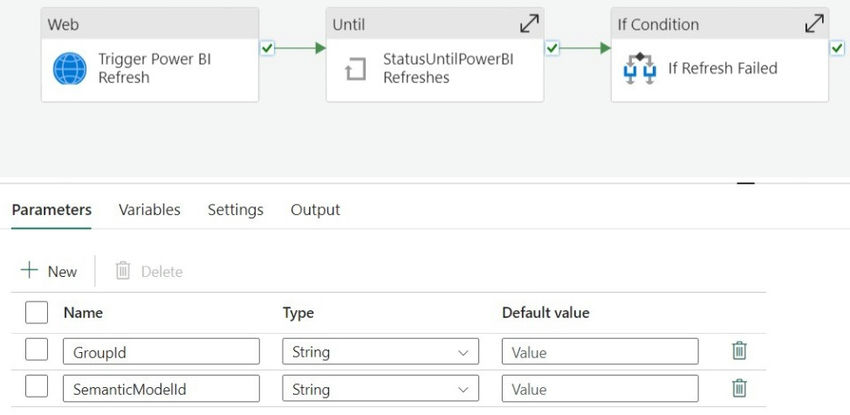This screenshot has height=415, width=850.
Task: Tick the SemanticModelId row checkbox
Action: pos(37,388)
